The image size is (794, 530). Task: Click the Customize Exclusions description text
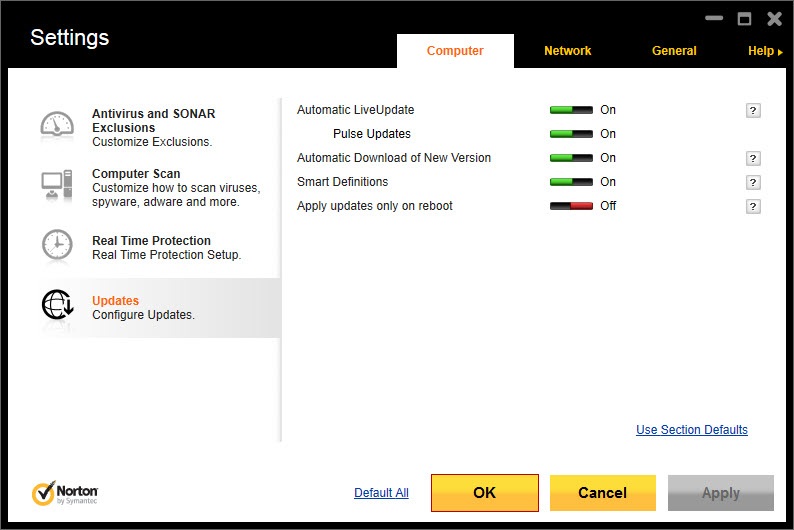(152, 142)
